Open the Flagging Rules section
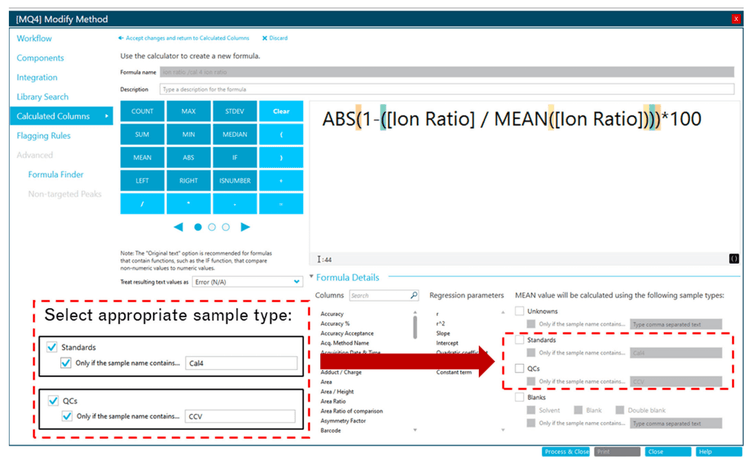This screenshot has height=466, width=750. [44, 135]
